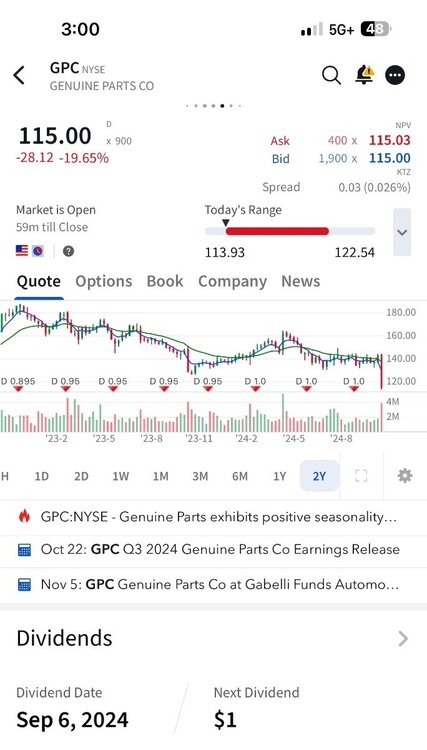The image size is (427, 750).
Task: Tap the US flag market icon
Action: 22,251
